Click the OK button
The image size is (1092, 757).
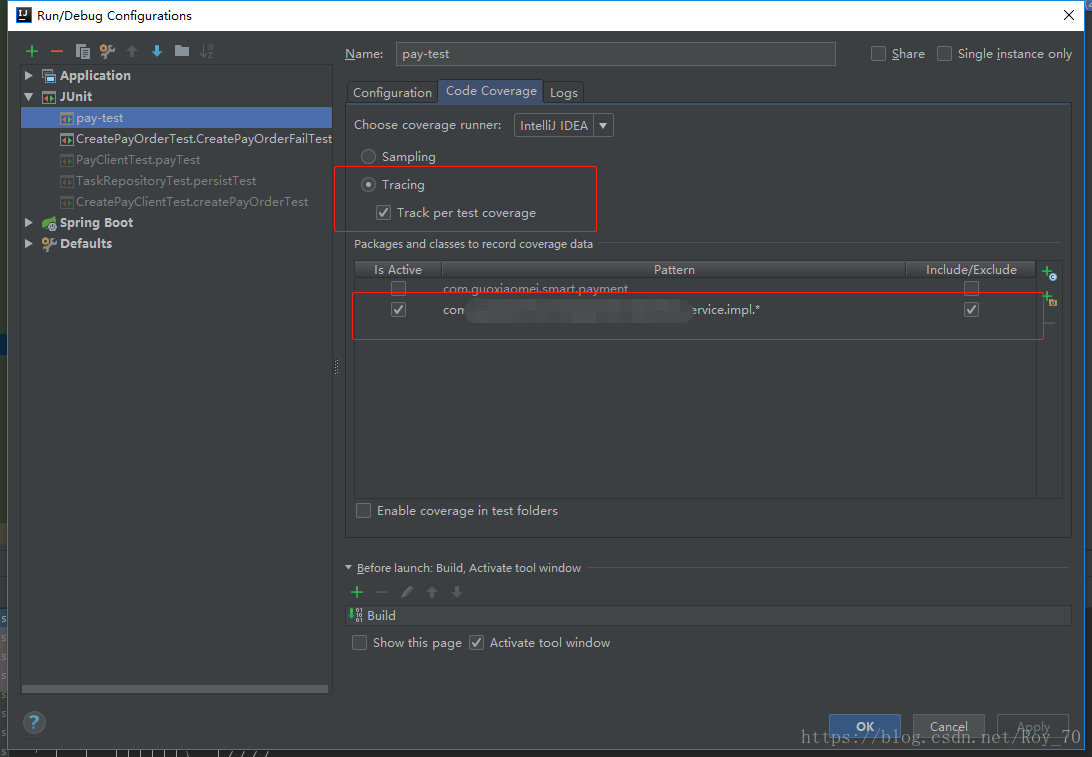[865, 726]
